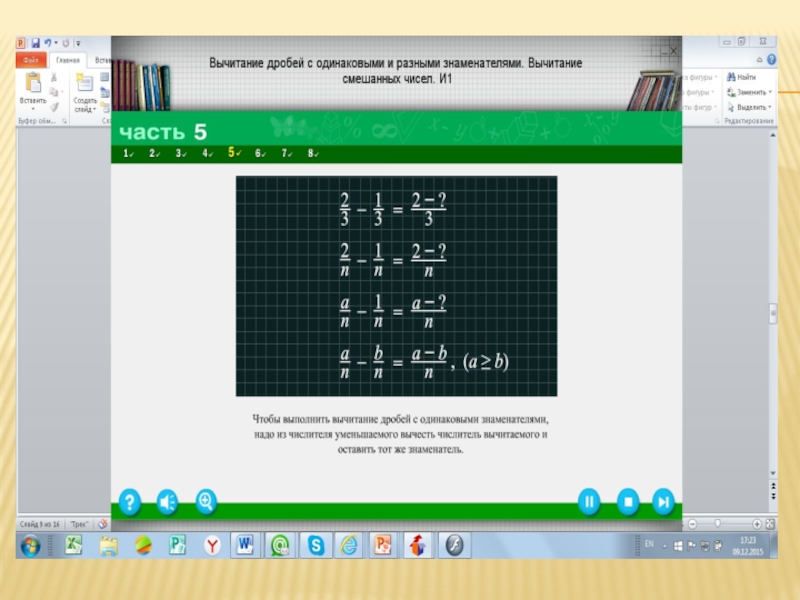800x600 pixels.
Task: Click the spell check icon in the status bar
Action: pyautogui.click(x=103, y=524)
